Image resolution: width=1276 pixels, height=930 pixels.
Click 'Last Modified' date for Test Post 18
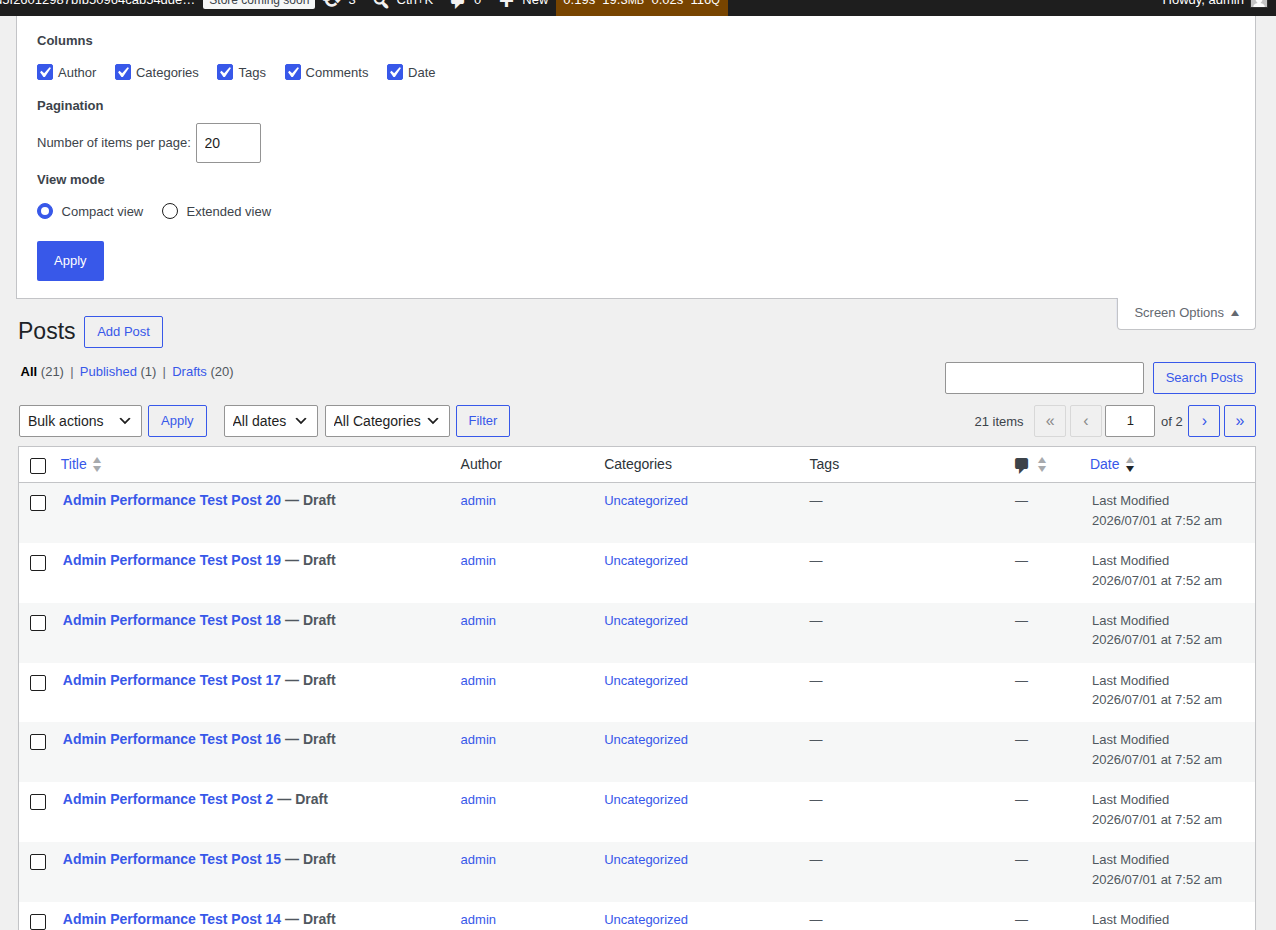(x=1130, y=621)
